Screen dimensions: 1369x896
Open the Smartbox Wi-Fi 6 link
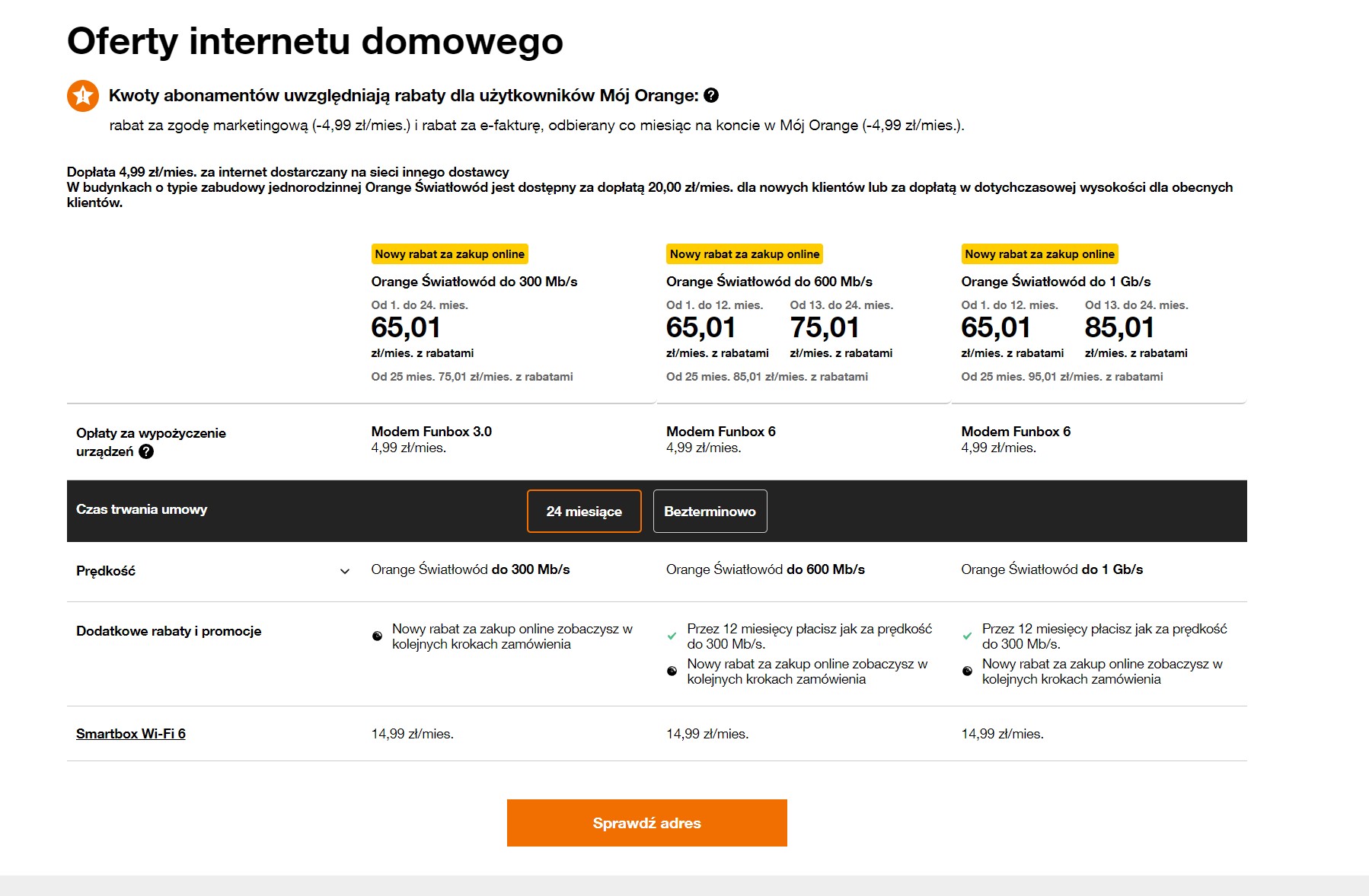131,734
